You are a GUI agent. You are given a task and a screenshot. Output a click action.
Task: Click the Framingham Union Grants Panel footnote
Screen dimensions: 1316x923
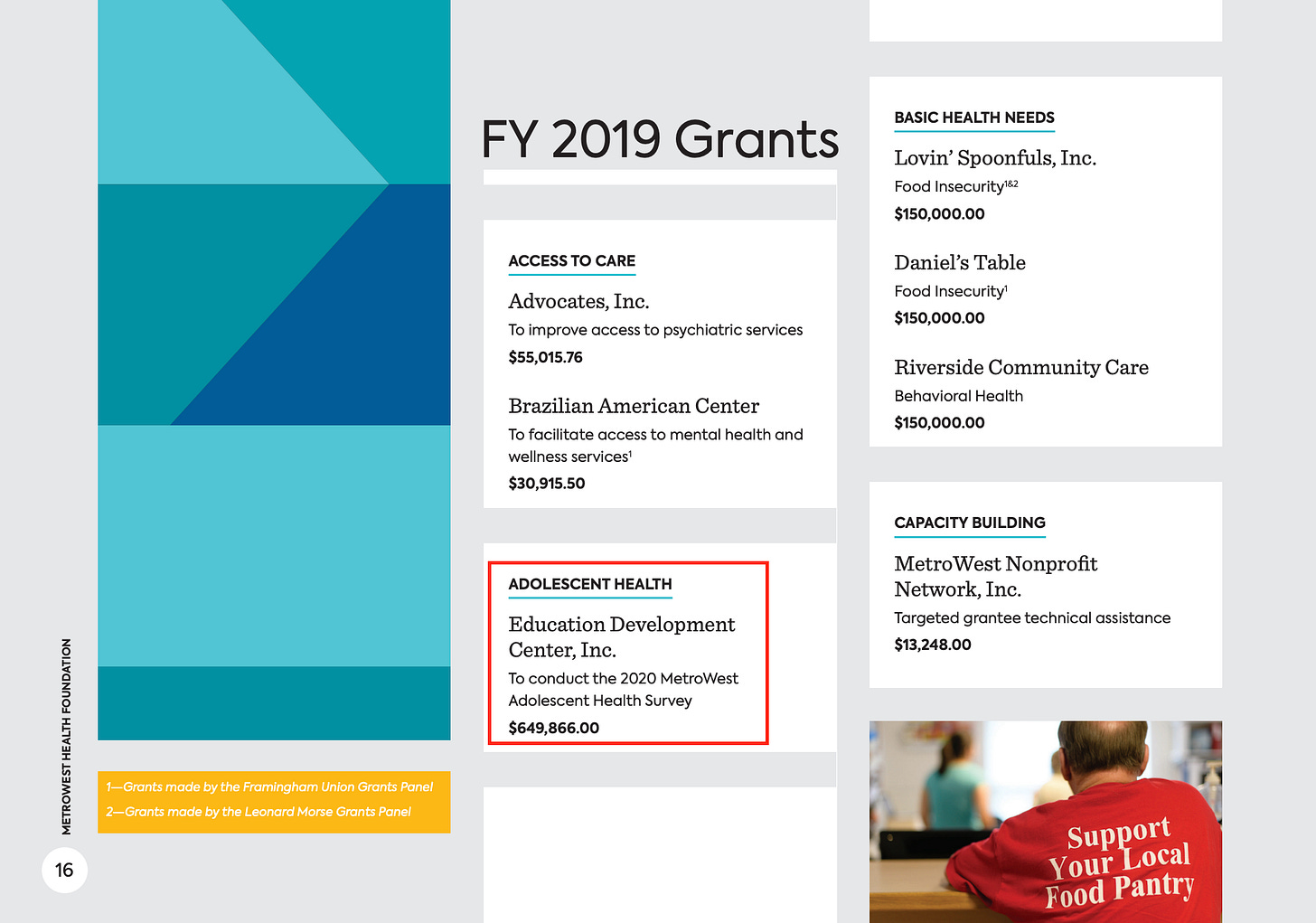[x=269, y=787]
